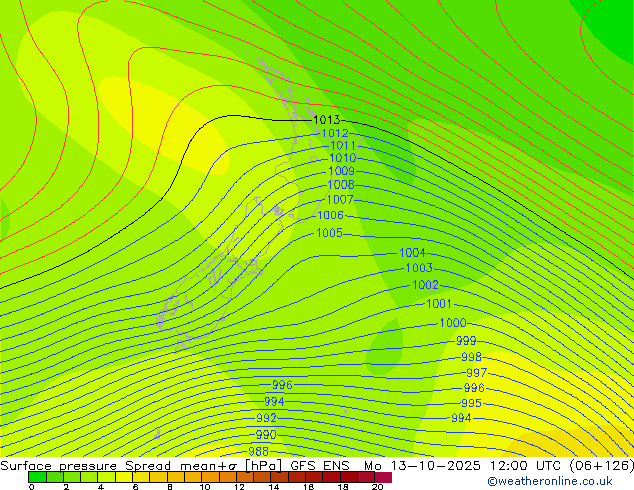Click the 1011 pressure contour label
634x490 pixels.
tap(343, 146)
